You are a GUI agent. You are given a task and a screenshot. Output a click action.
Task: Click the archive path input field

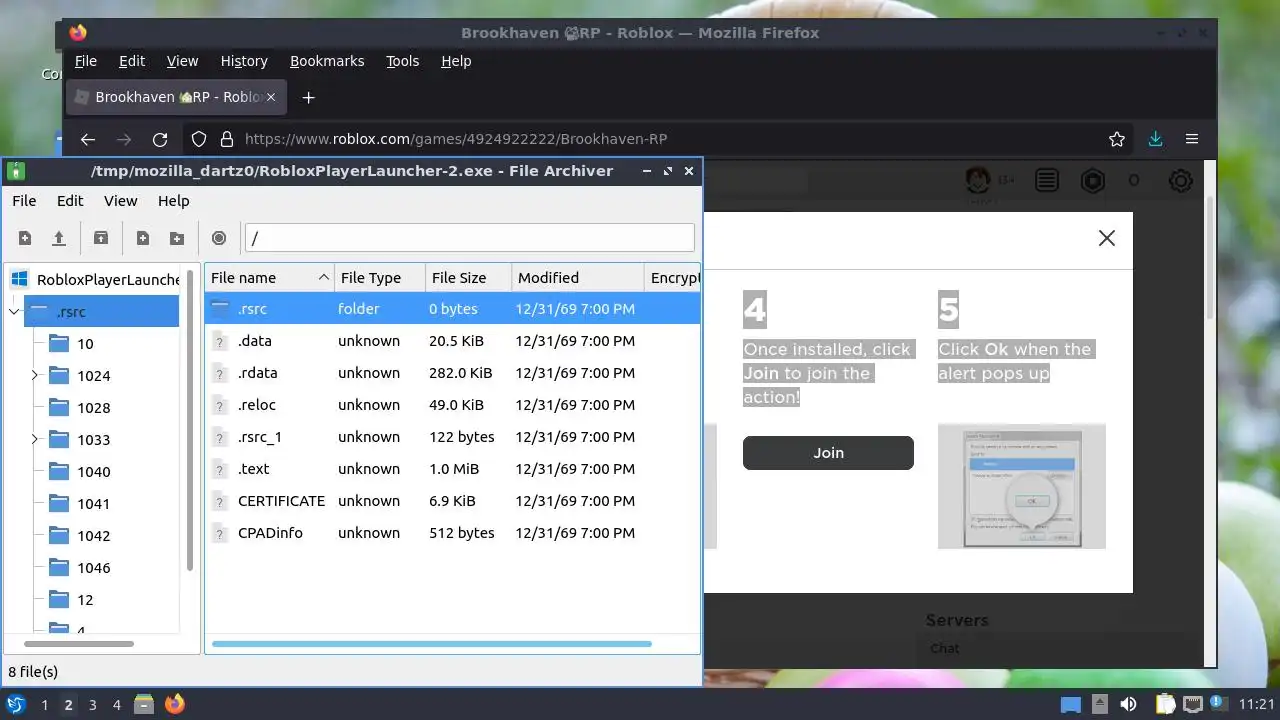(470, 238)
